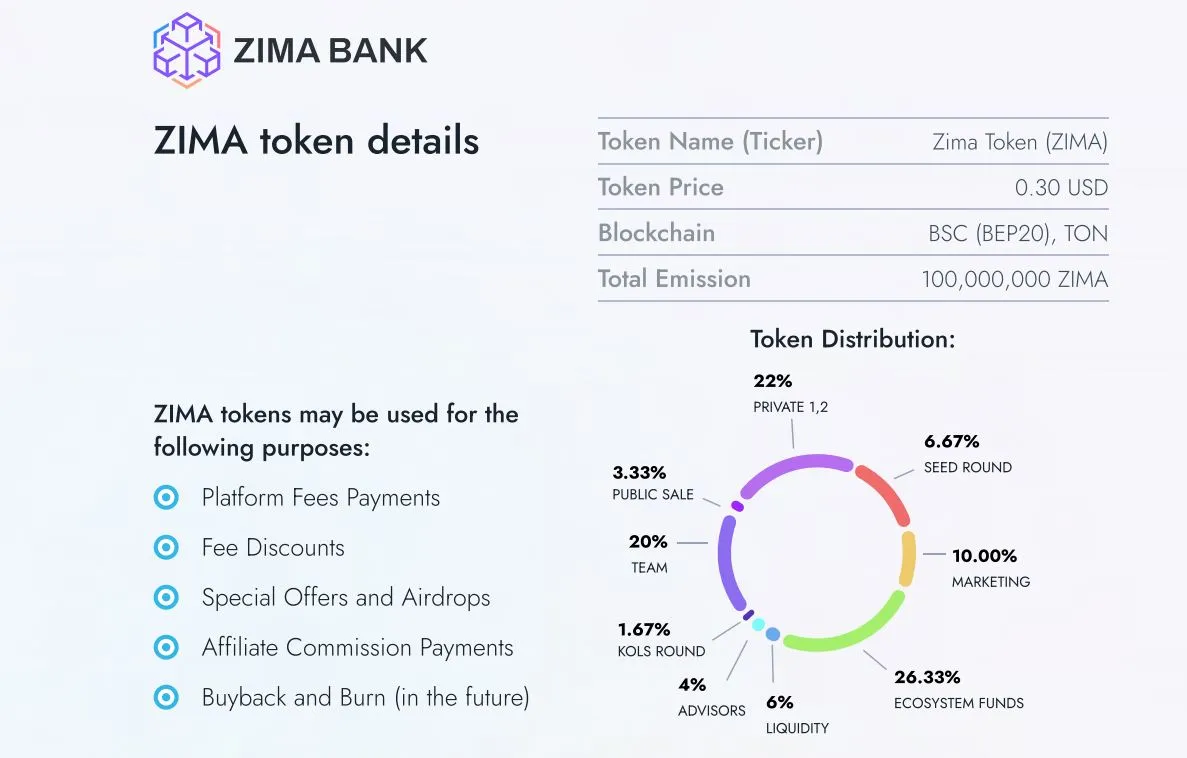Click the ZIMA token details heading
Image resolution: width=1187 pixels, height=758 pixels.
click(x=316, y=141)
